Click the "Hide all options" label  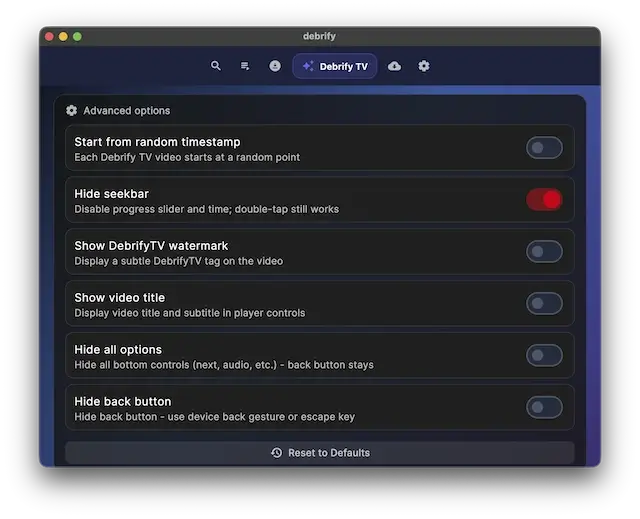(x=118, y=350)
